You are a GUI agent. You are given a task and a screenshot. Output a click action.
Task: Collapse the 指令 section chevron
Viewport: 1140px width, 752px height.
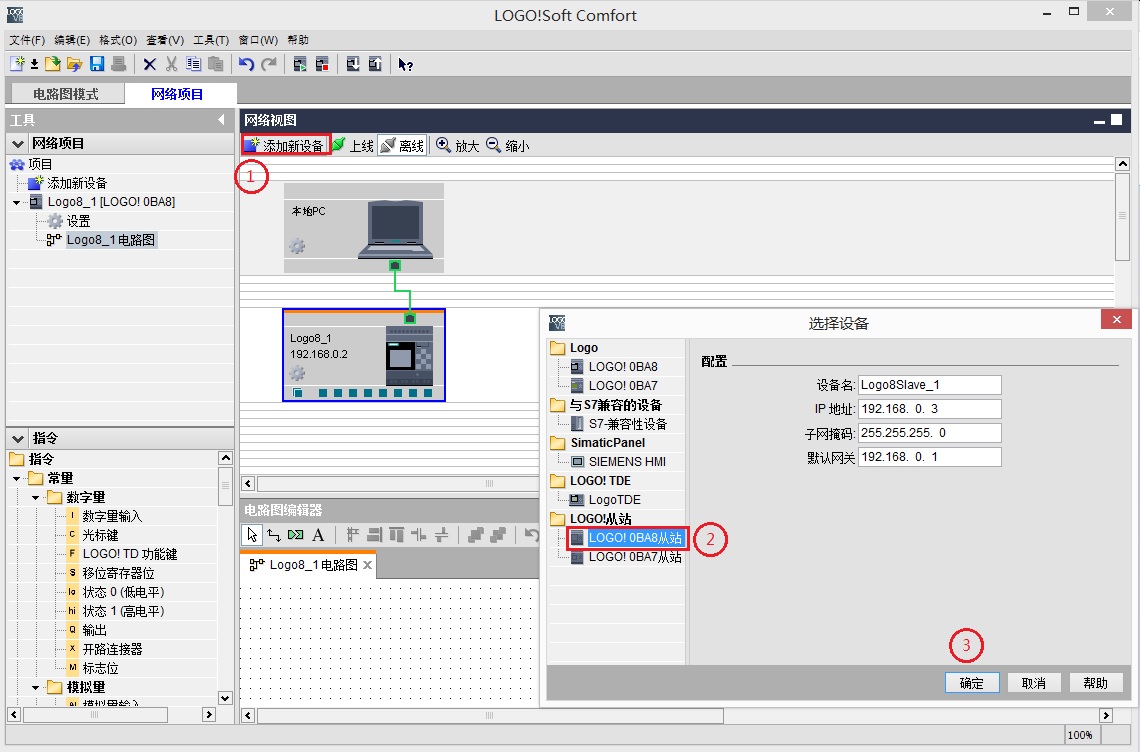18,438
